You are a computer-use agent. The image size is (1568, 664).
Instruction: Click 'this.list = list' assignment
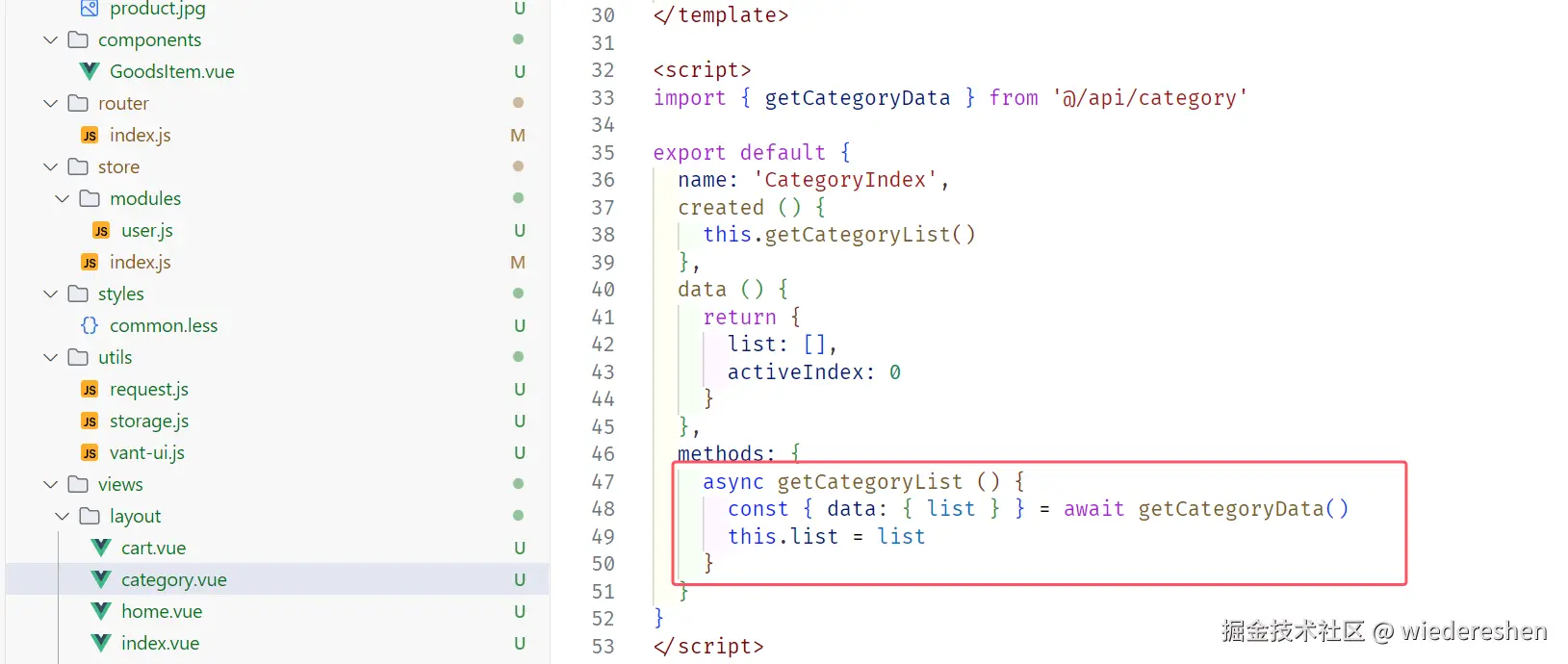pos(827,537)
